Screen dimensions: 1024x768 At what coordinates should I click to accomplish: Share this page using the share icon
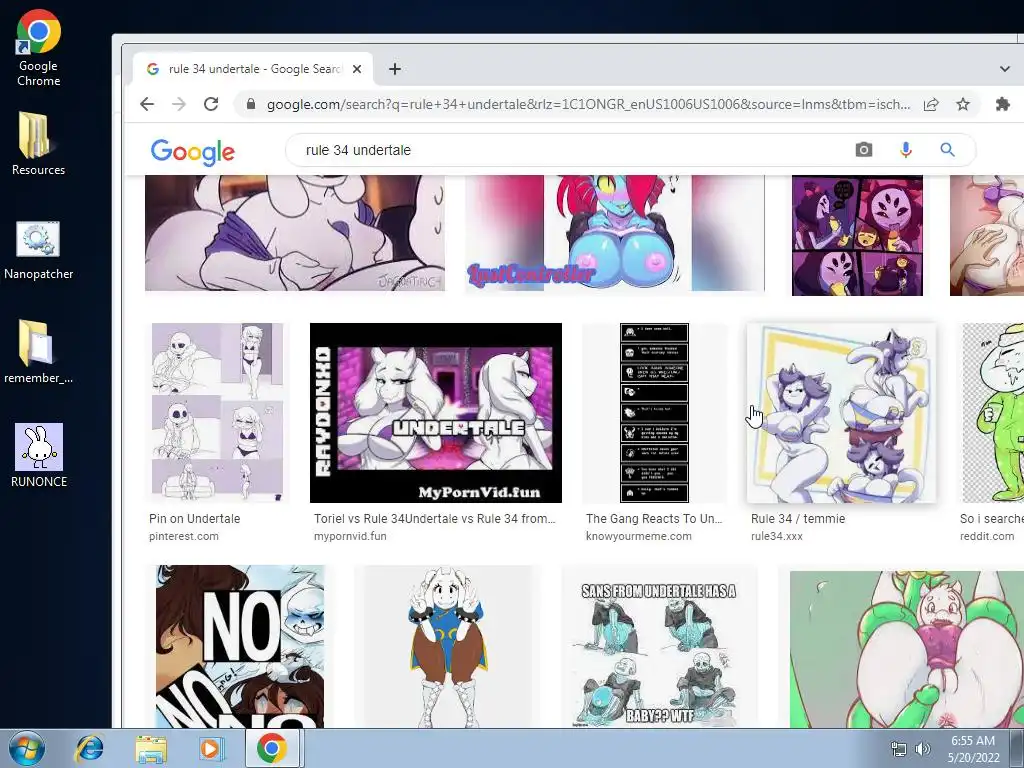931,104
